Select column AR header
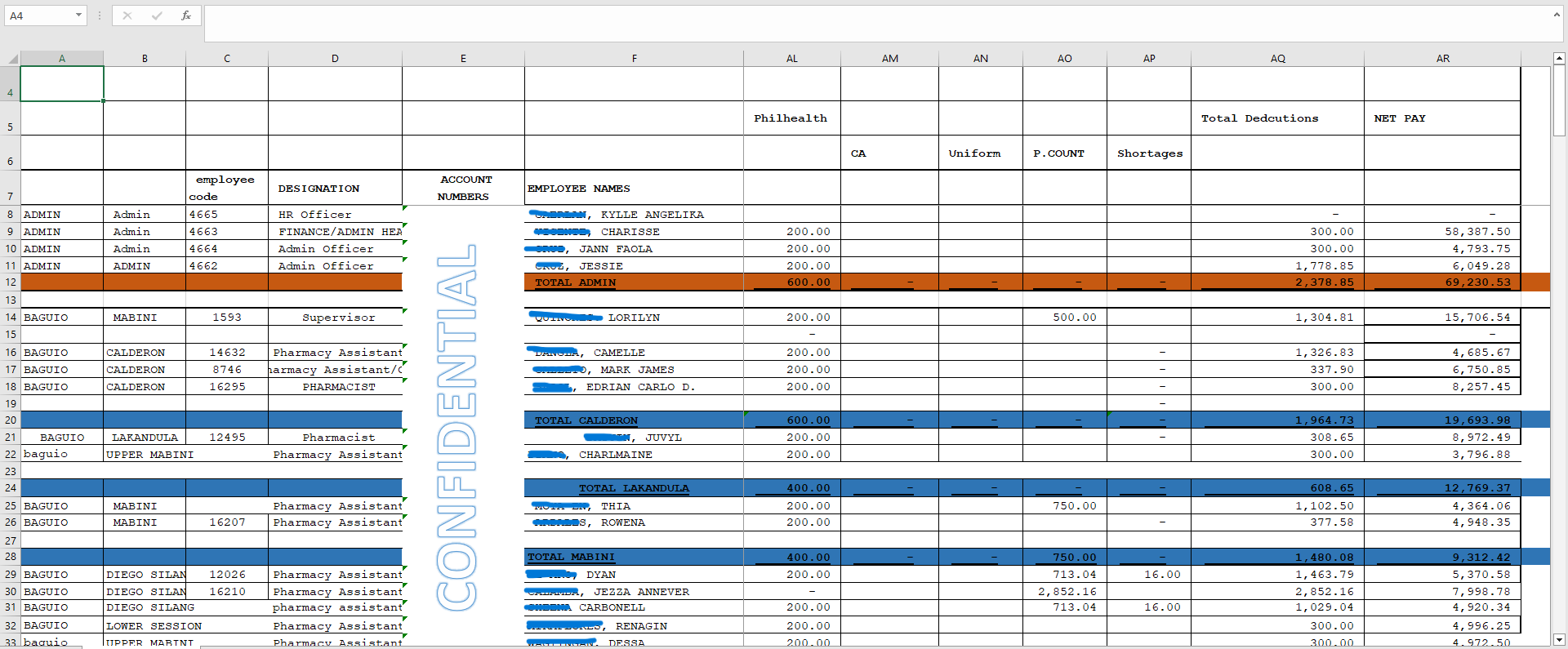This screenshot has height=649, width=1568. [x=1442, y=59]
